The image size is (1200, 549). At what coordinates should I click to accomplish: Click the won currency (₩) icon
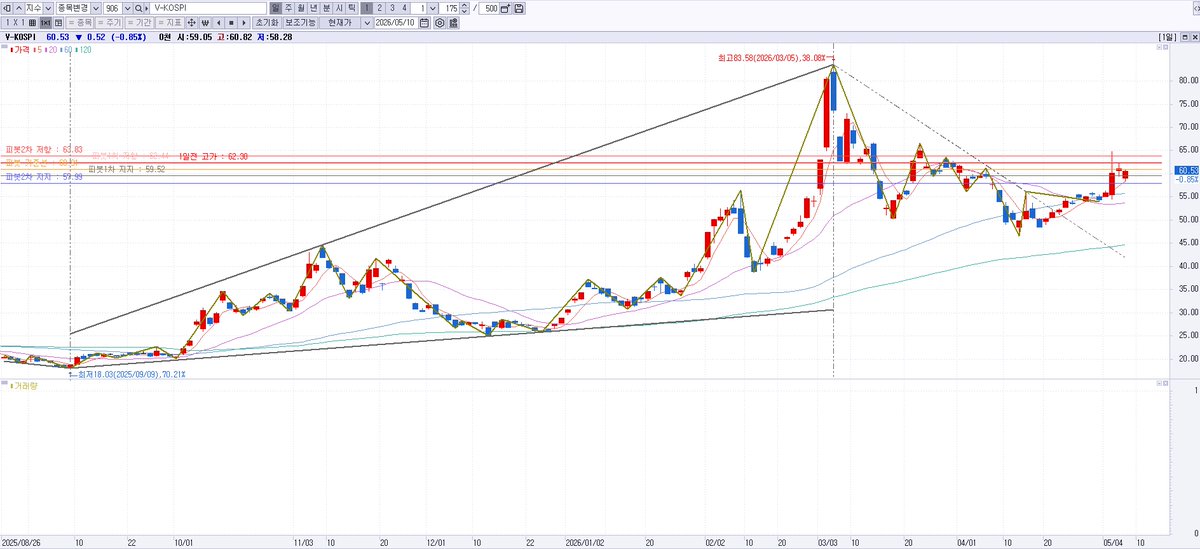(205, 22)
